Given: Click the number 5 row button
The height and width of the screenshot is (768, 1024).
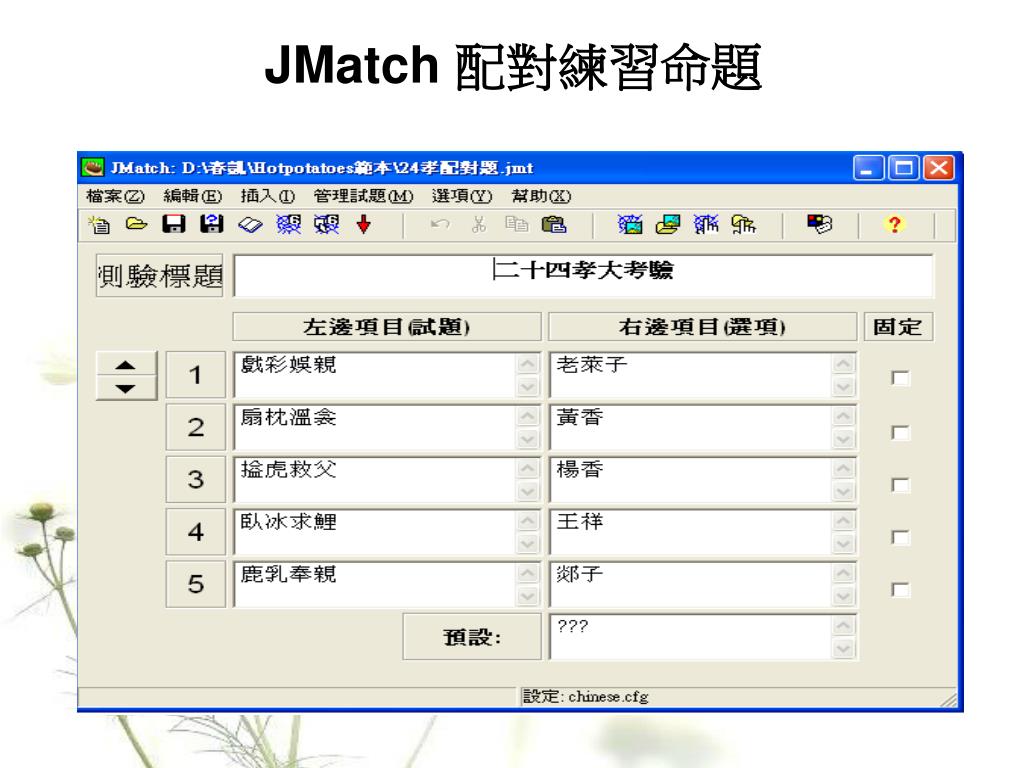Looking at the screenshot, I should coord(195,583).
